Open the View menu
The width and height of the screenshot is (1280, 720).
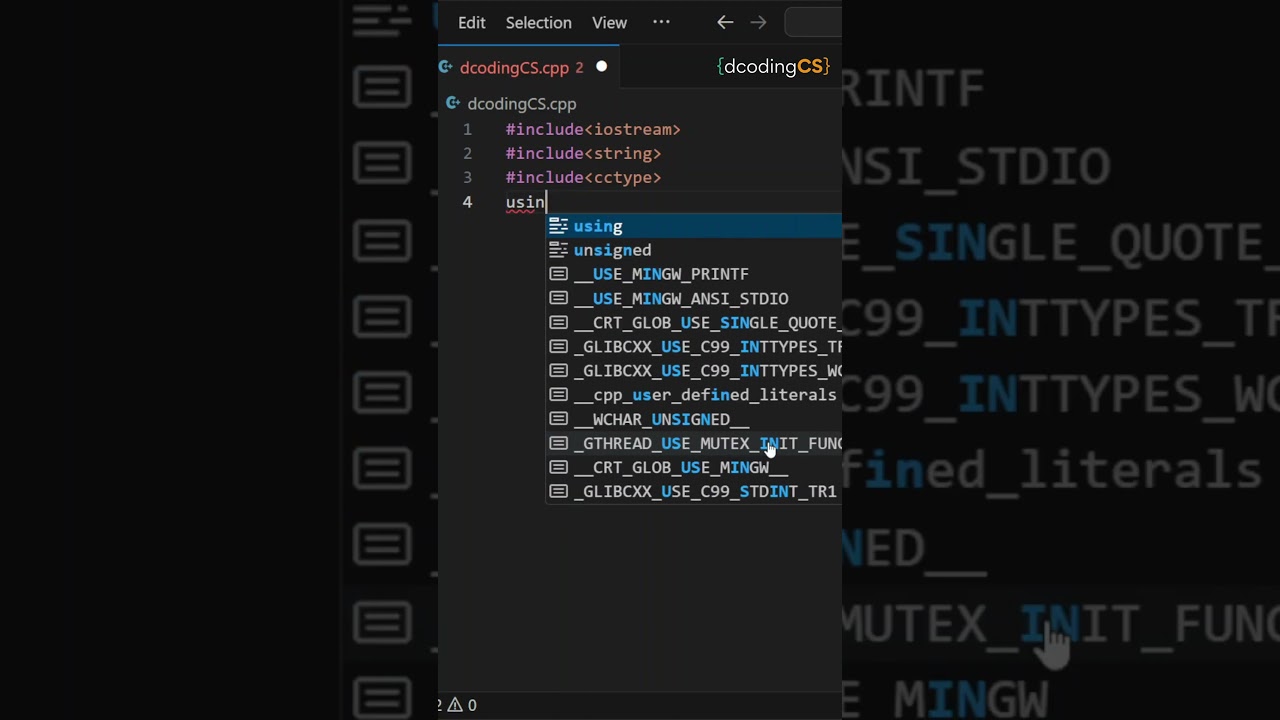(609, 22)
